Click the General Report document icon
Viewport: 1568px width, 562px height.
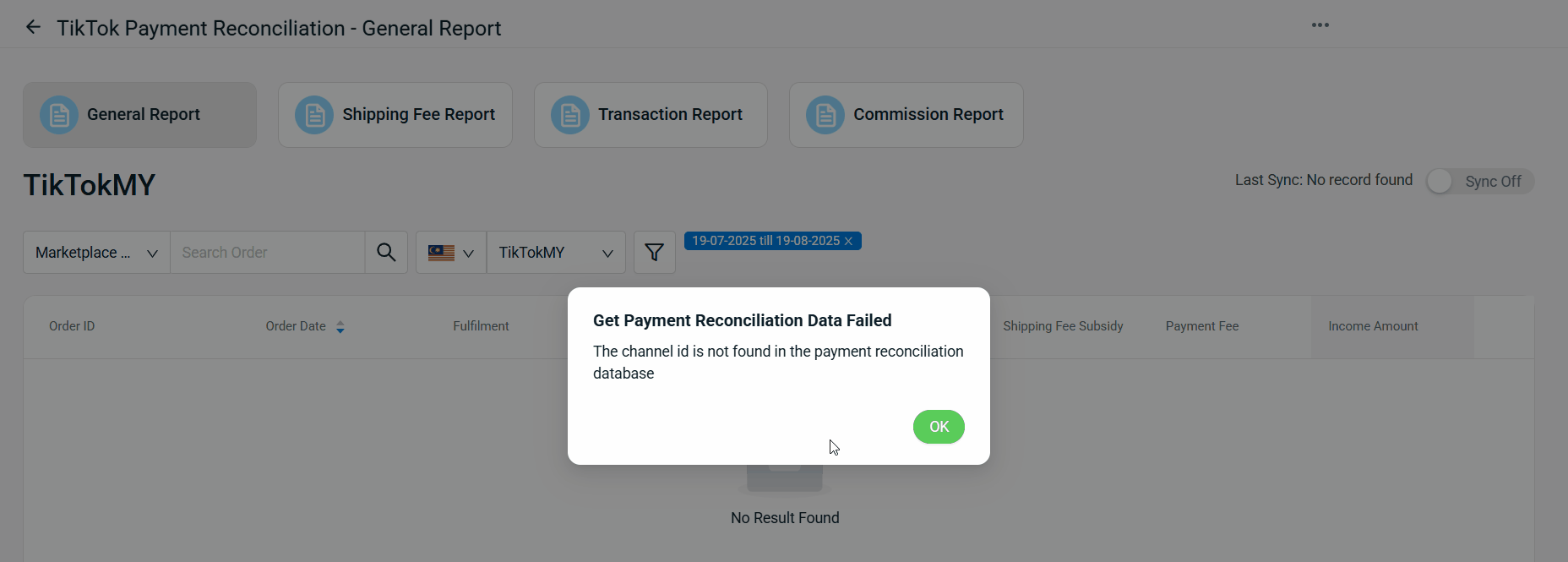(x=59, y=115)
